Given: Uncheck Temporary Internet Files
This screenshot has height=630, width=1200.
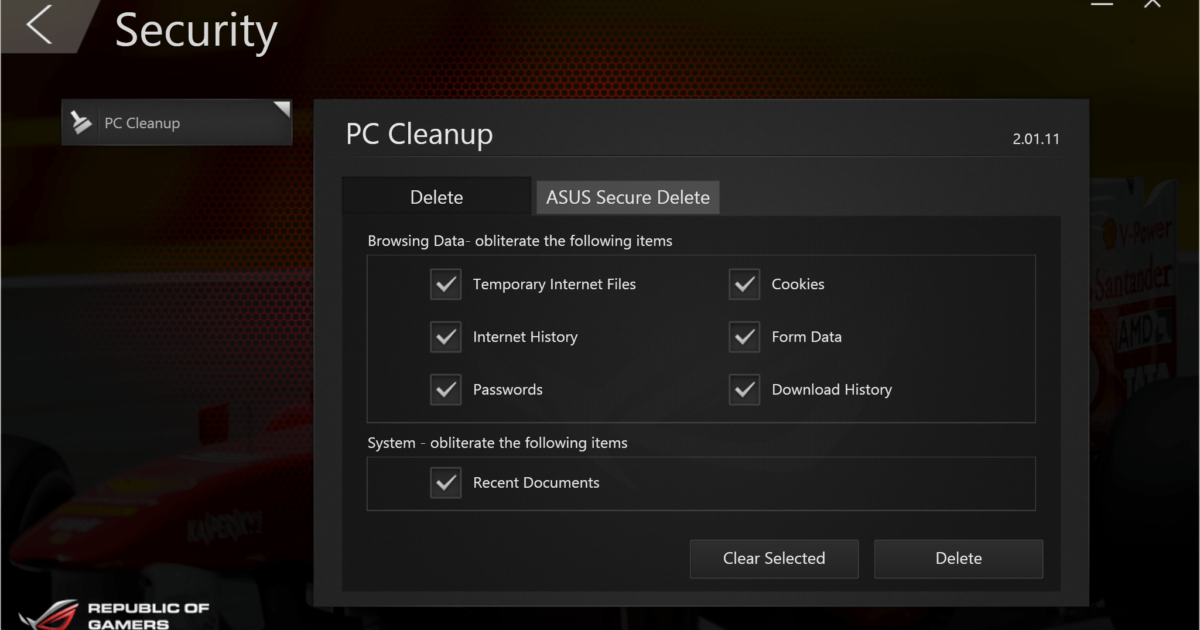Looking at the screenshot, I should point(445,284).
